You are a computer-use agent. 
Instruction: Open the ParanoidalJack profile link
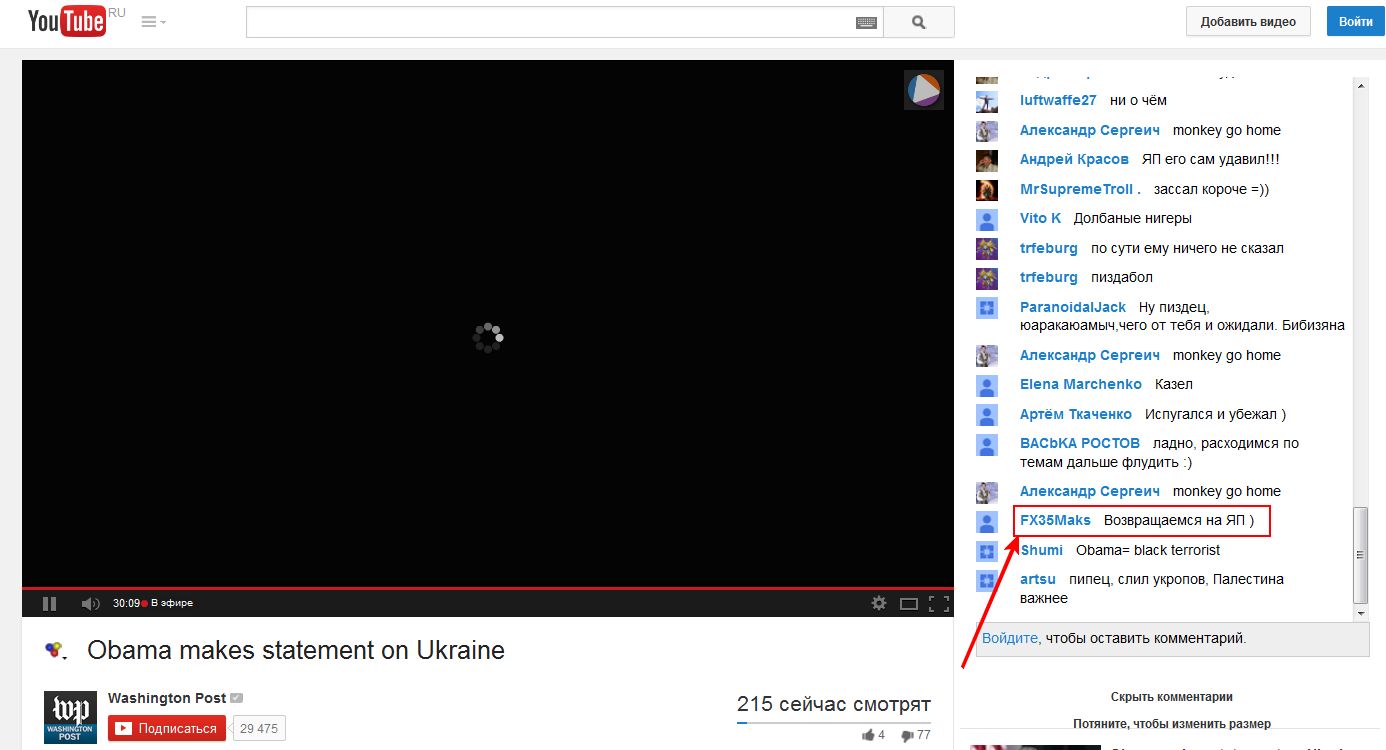click(1073, 307)
